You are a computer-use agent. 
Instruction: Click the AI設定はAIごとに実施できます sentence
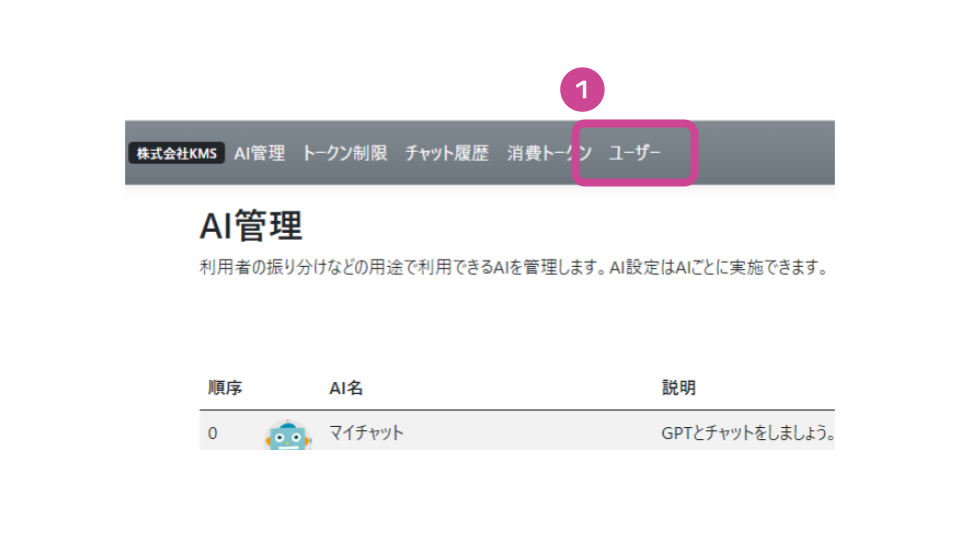719,268
